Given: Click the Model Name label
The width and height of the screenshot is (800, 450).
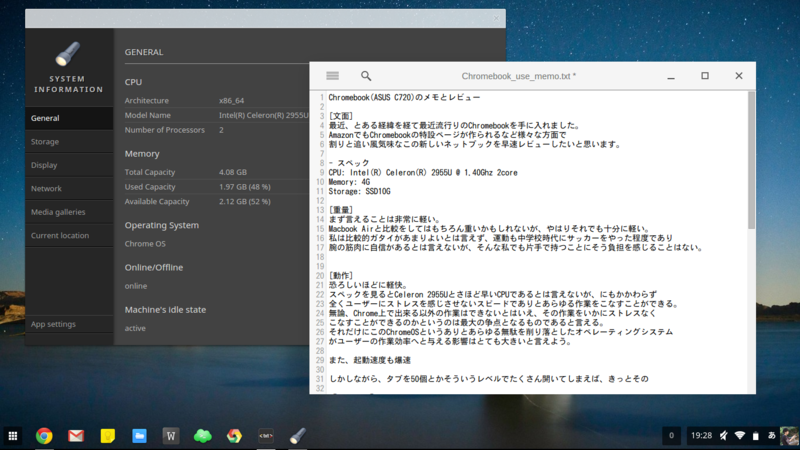Looking at the screenshot, I should tap(147, 115).
